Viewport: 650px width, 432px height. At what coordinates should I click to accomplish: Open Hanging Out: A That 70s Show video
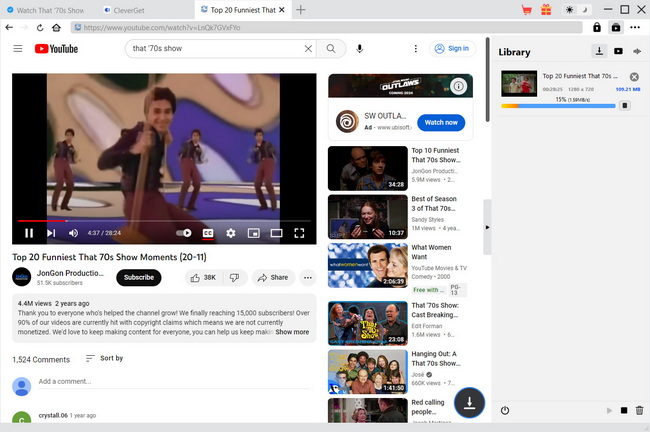[x=368, y=372]
